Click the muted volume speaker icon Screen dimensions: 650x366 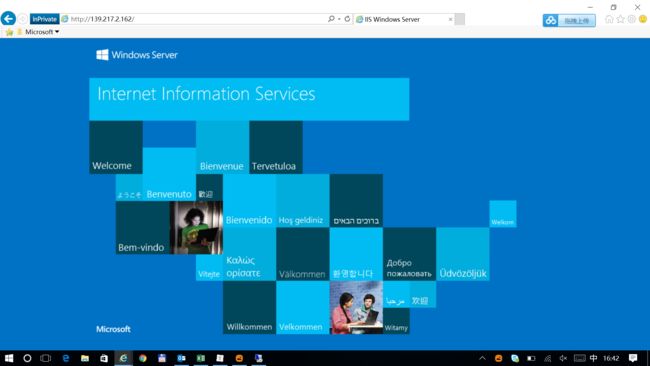tap(563, 358)
